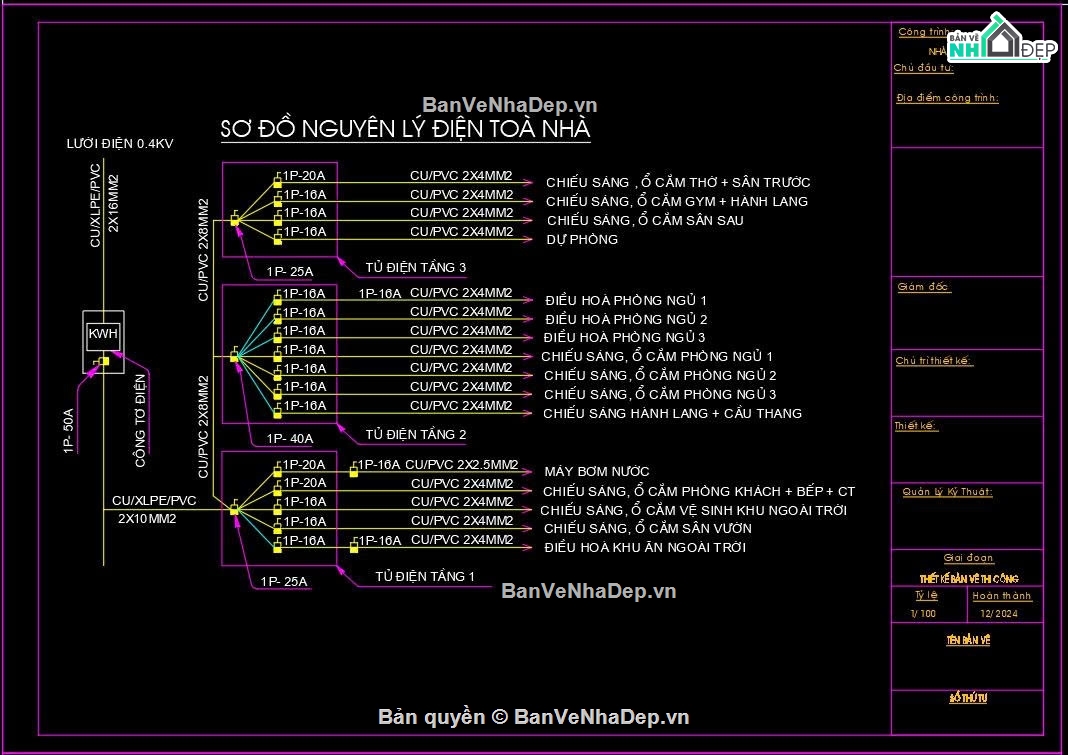Image resolution: width=1068 pixels, height=755 pixels.
Task: Click the Bản quyền © BanVeNhaDep.vn footer text
Action: pos(533,717)
